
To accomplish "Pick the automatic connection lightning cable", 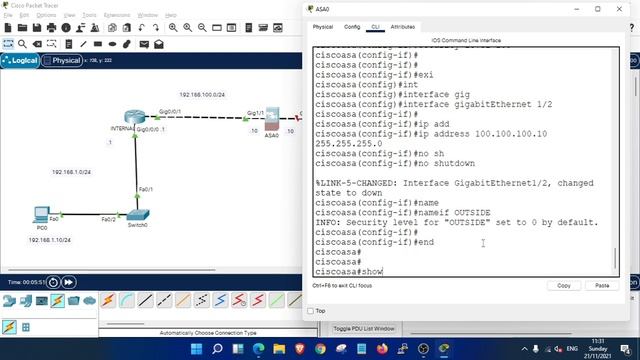I will coord(109,300).
